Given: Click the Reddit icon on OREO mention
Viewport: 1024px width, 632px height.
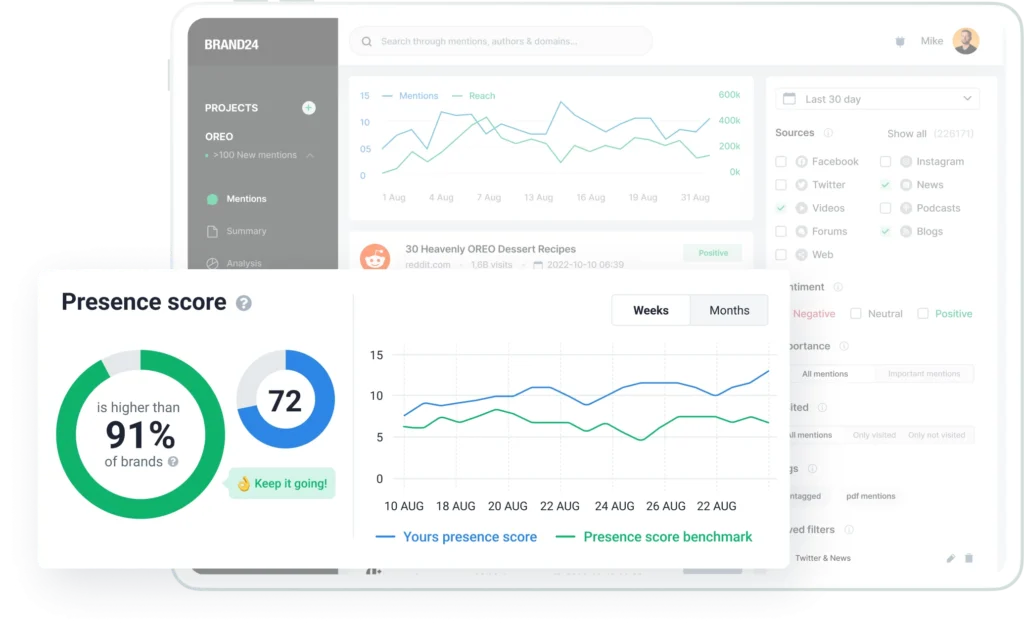Looking at the screenshot, I should tap(375, 257).
